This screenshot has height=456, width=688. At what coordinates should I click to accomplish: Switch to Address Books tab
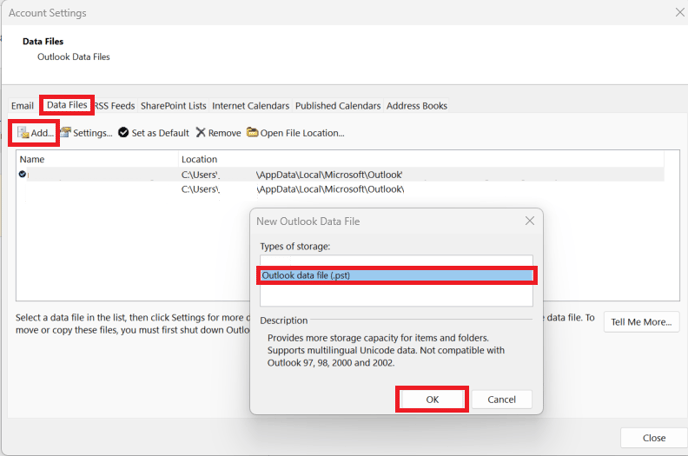(x=416, y=106)
